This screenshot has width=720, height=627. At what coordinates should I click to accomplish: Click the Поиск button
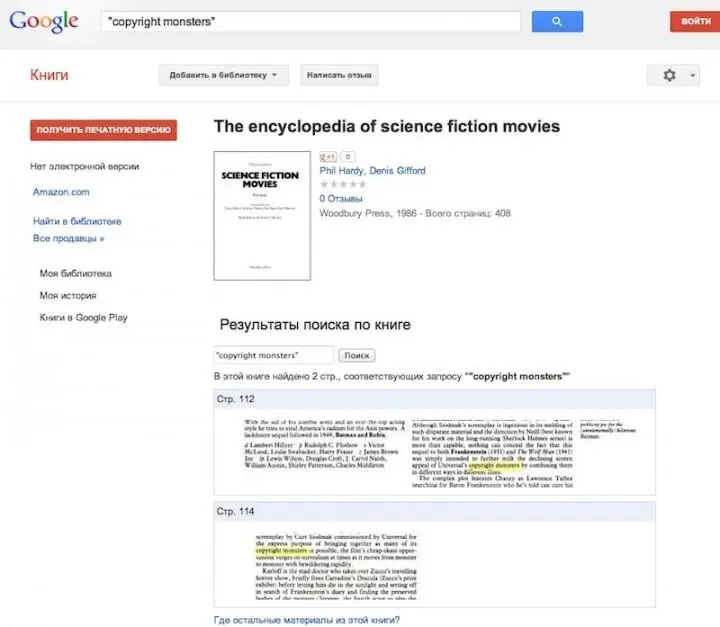coord(357,356)
